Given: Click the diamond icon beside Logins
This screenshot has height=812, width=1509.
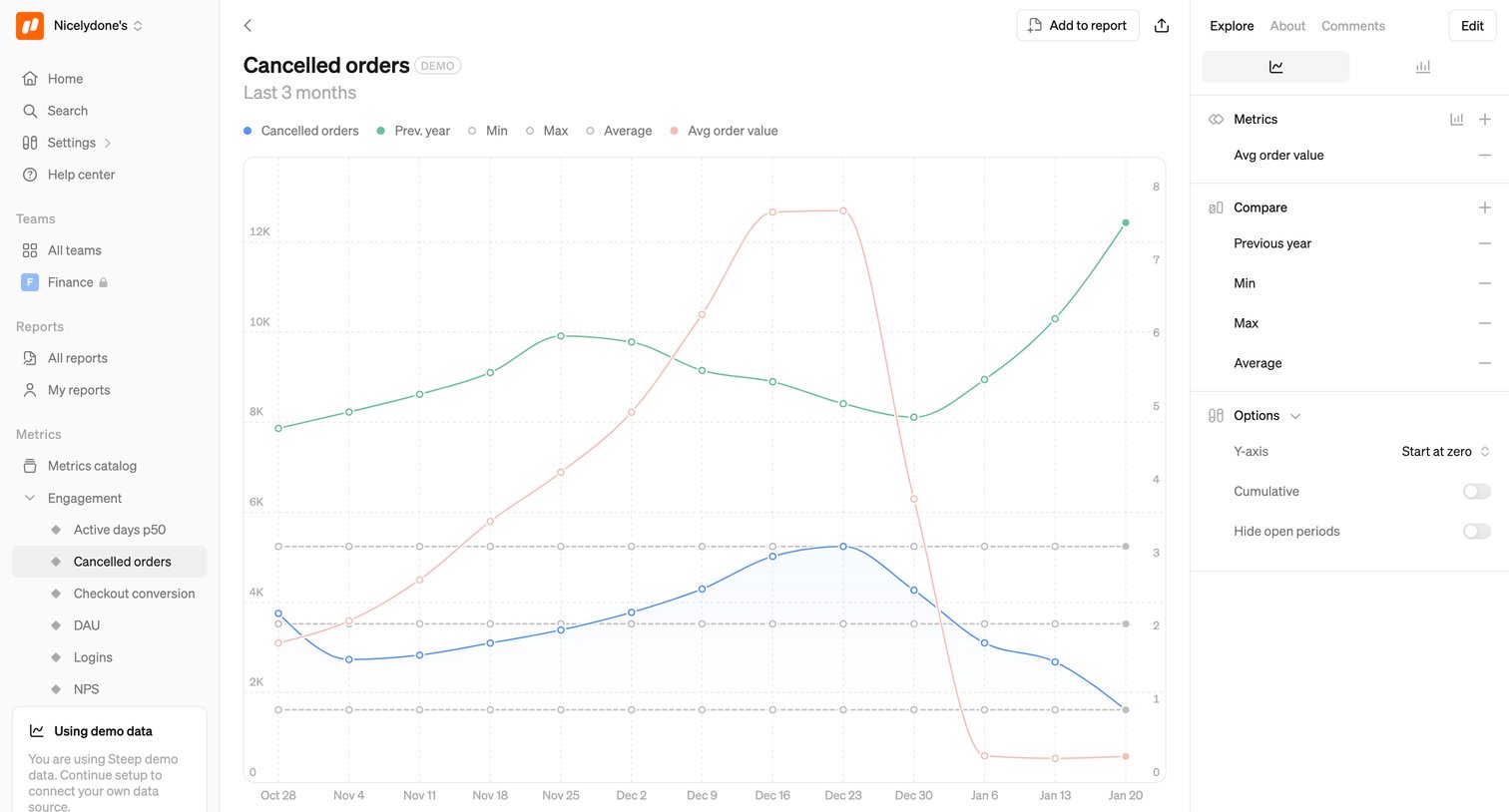Looking at the screenshot, I should click(x=56, y=657).
